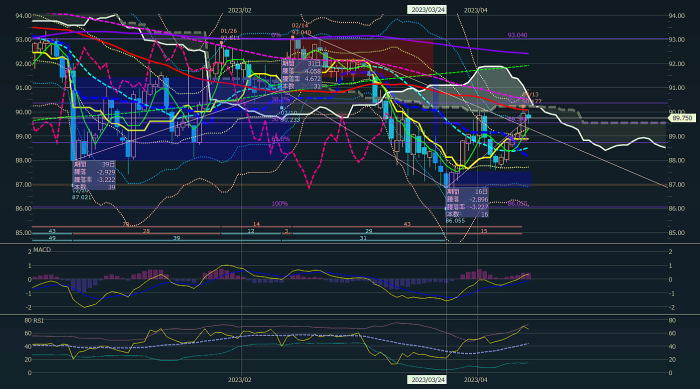Select the highlighted 2023/03/24 date label at bottom

pos(428,380)
